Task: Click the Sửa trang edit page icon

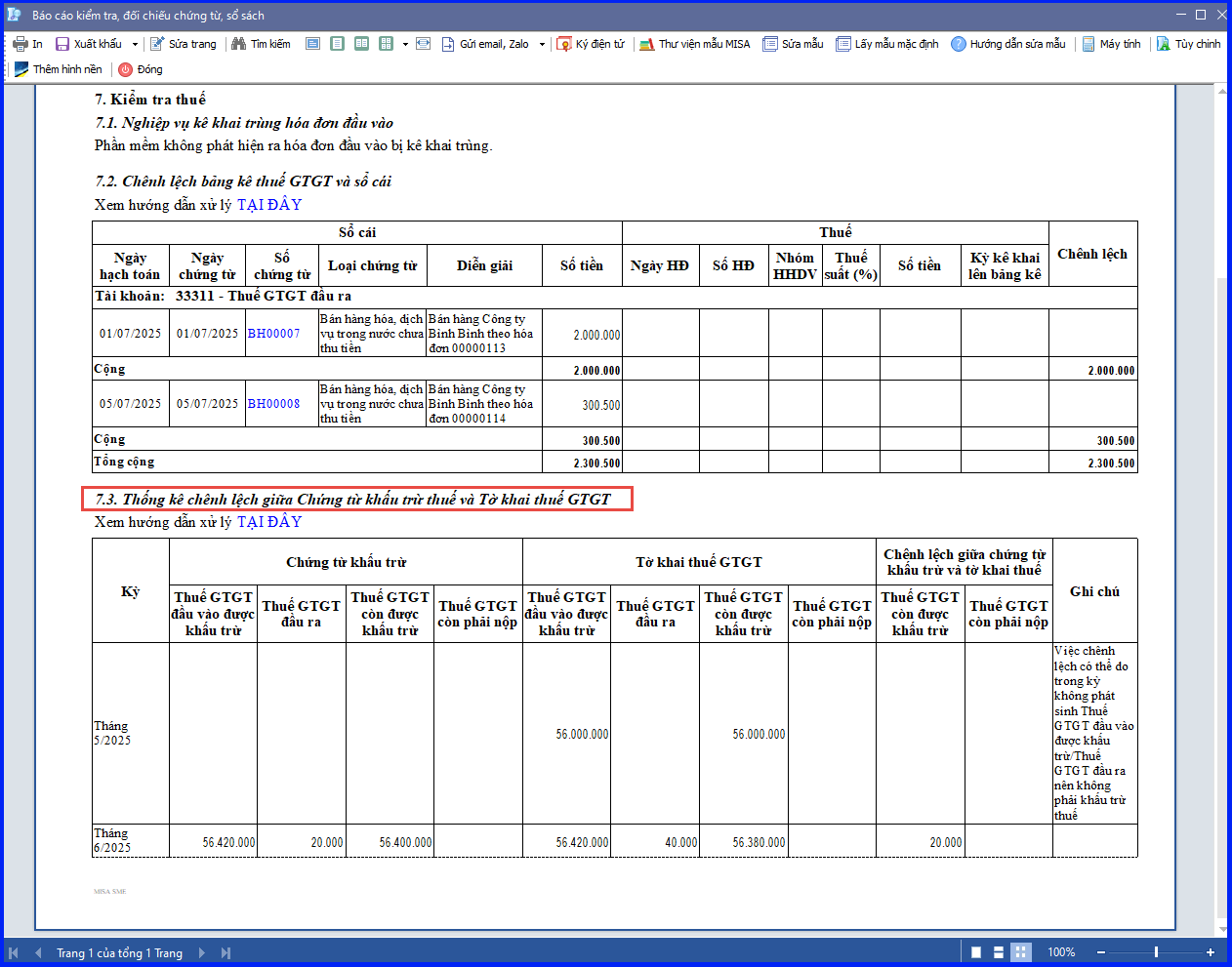Action: 157,44
